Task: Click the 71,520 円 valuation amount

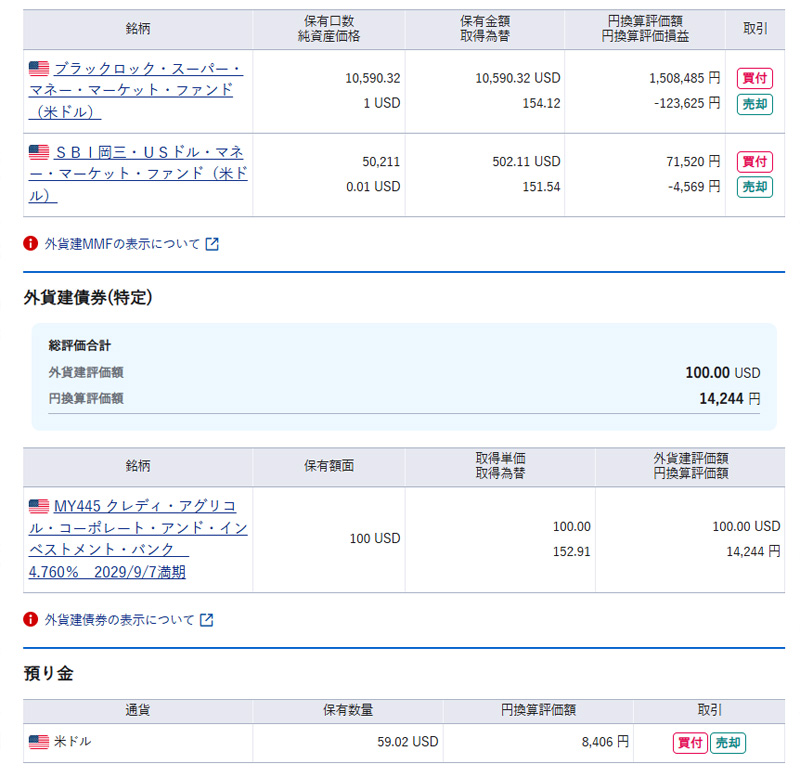Action: tap(693, 162)
